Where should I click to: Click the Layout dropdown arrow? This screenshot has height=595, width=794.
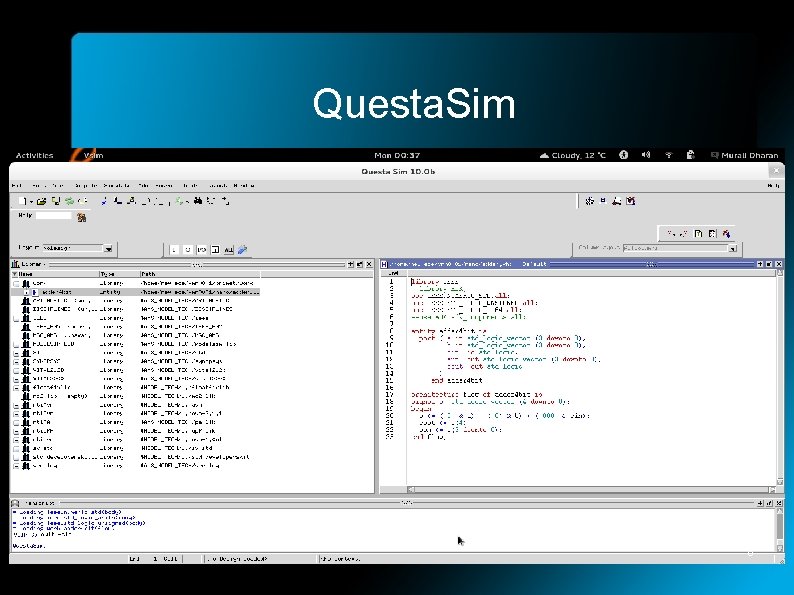point(108,248)
